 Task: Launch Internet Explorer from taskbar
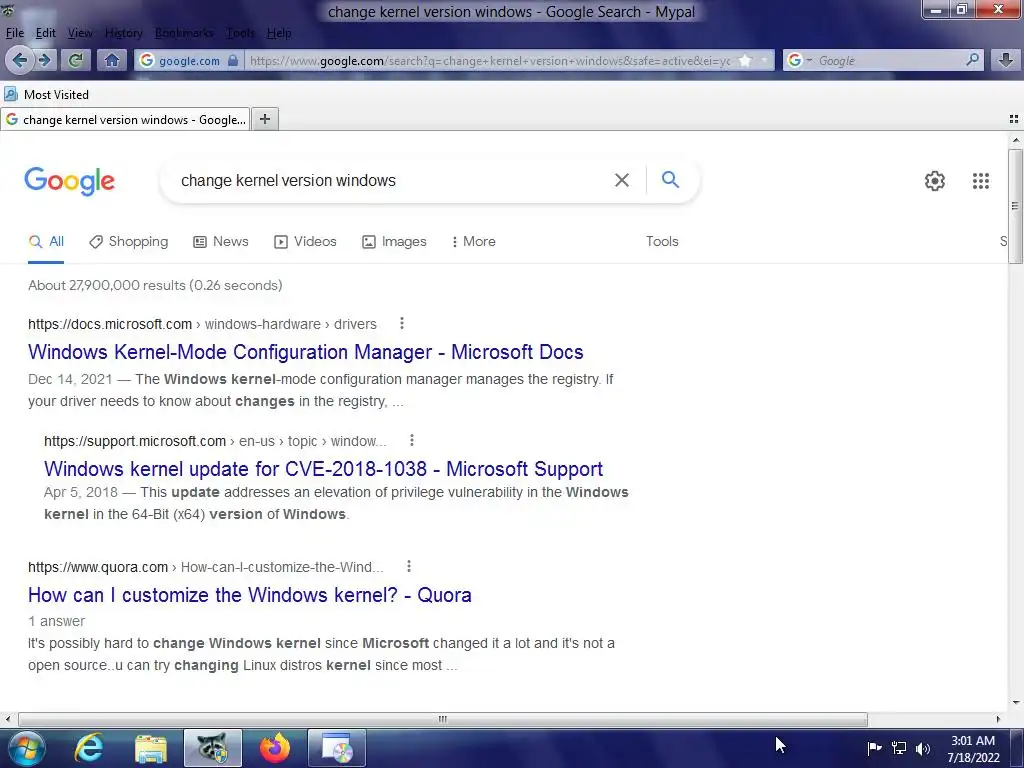[x=89, y=748]
